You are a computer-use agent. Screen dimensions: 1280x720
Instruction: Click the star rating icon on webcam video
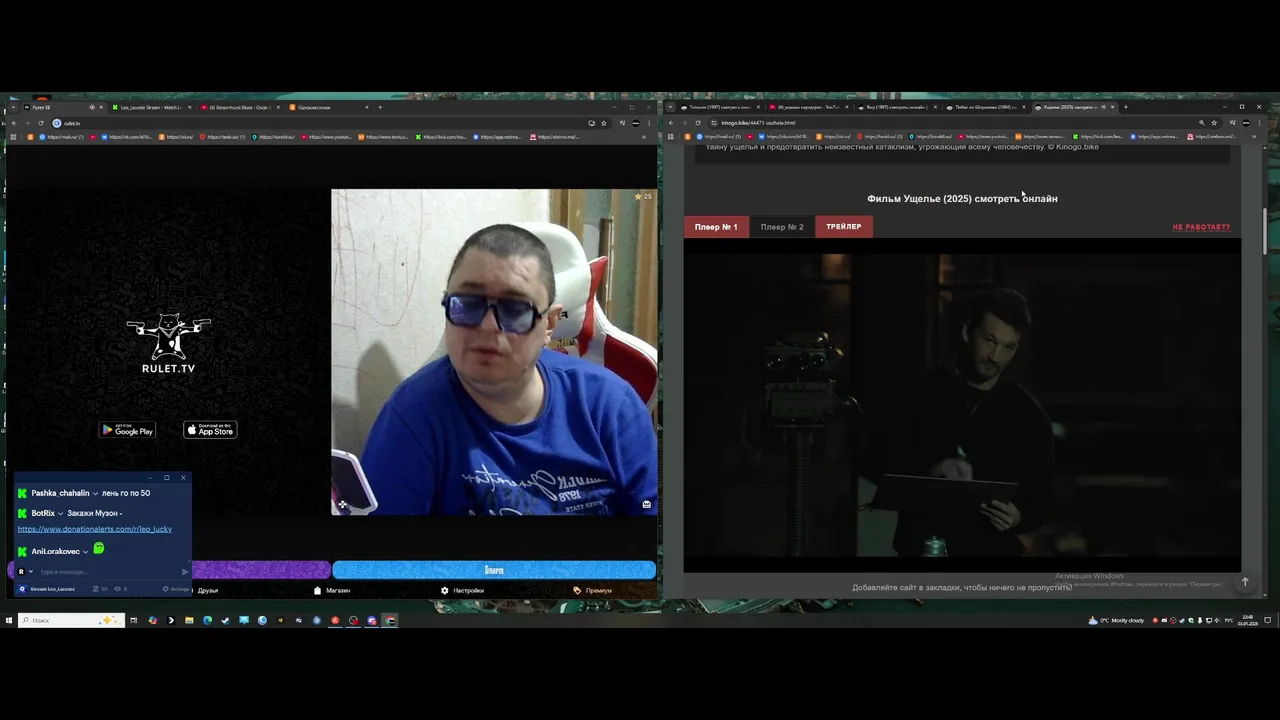pyautogui.click(x=638, y=196)
